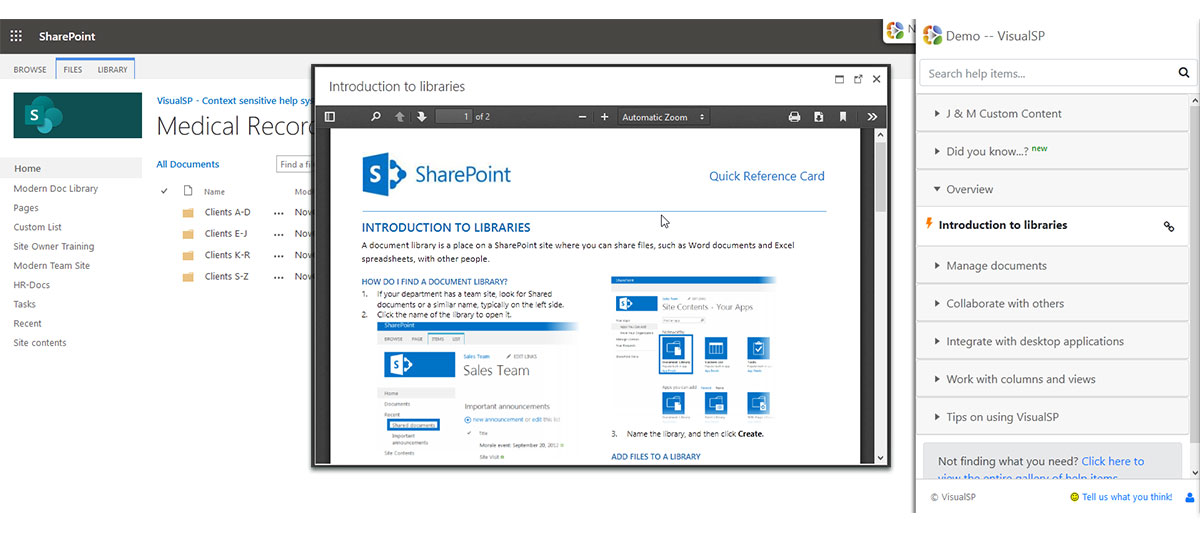Open HR-Docs nav link
The image size is (1200, 533).
[31, 285]
